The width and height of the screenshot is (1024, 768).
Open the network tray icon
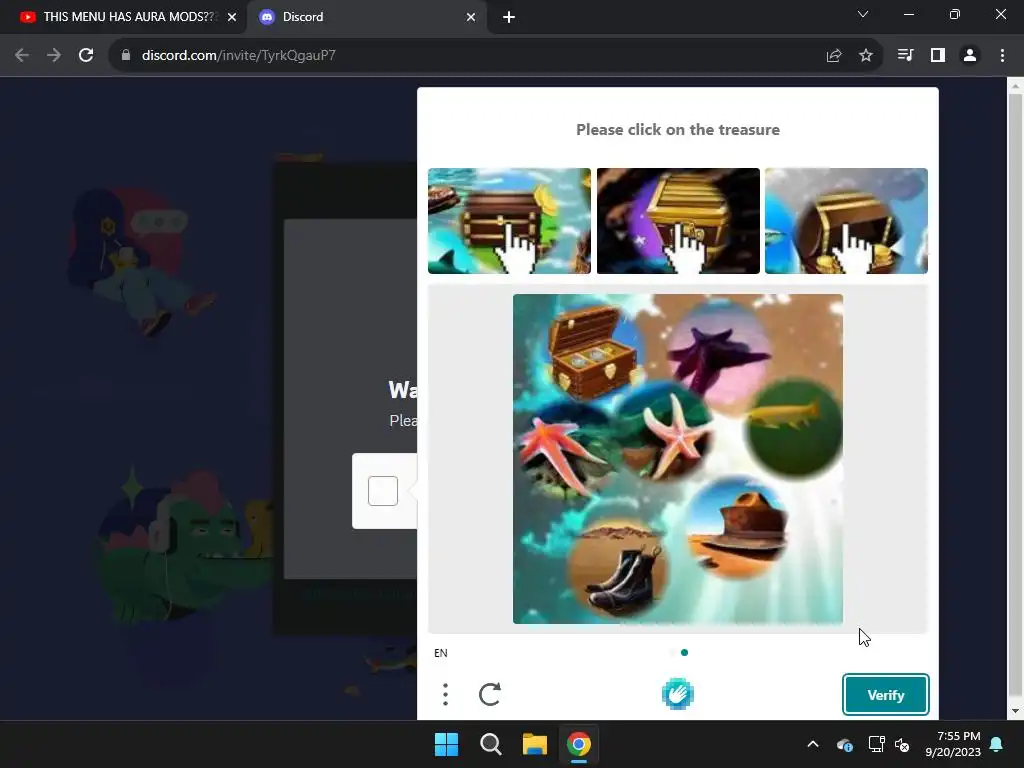tap(876, 744)
